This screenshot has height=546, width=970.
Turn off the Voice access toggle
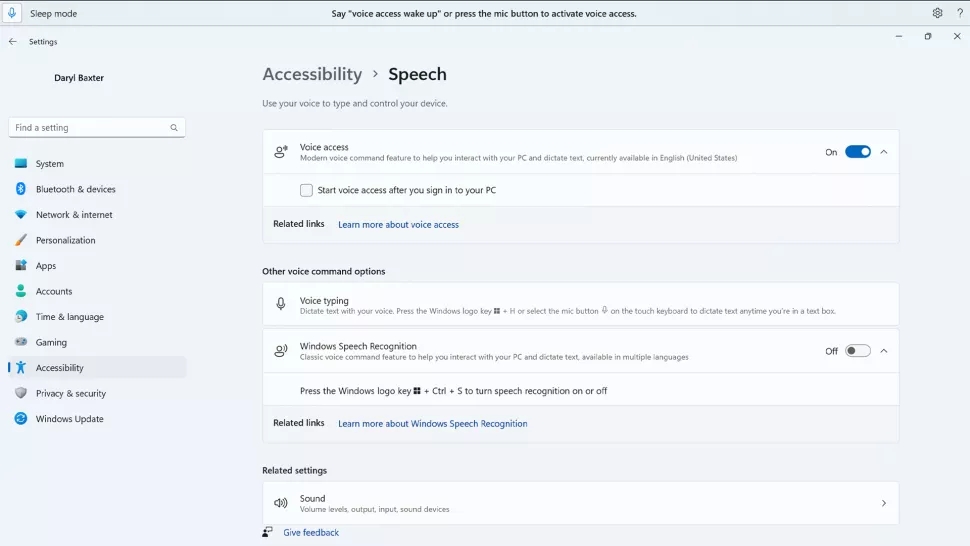(857, 152)
